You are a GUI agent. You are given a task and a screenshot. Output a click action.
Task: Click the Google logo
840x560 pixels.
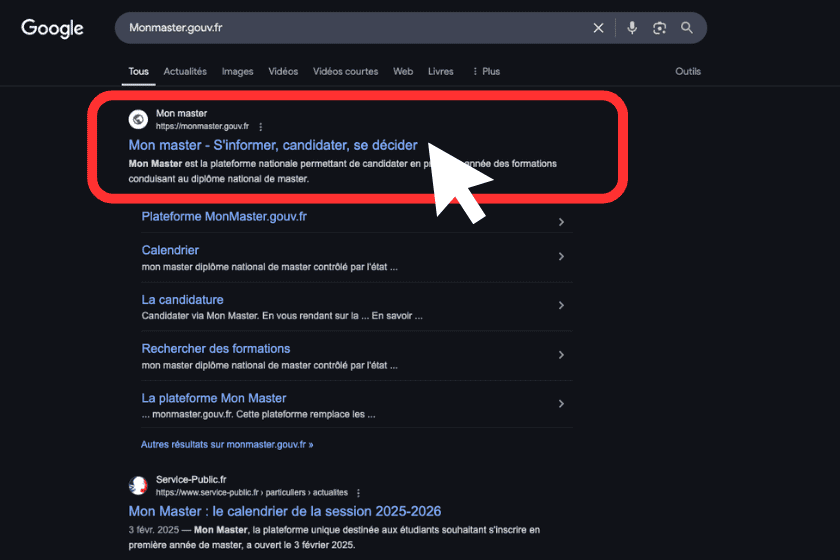(x=52, y=28)
